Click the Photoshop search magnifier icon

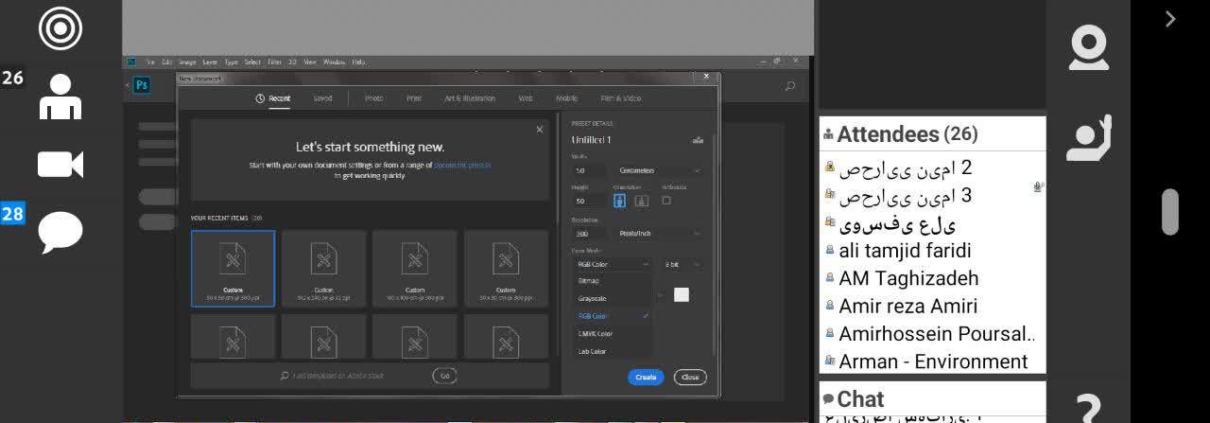[790, 86]
